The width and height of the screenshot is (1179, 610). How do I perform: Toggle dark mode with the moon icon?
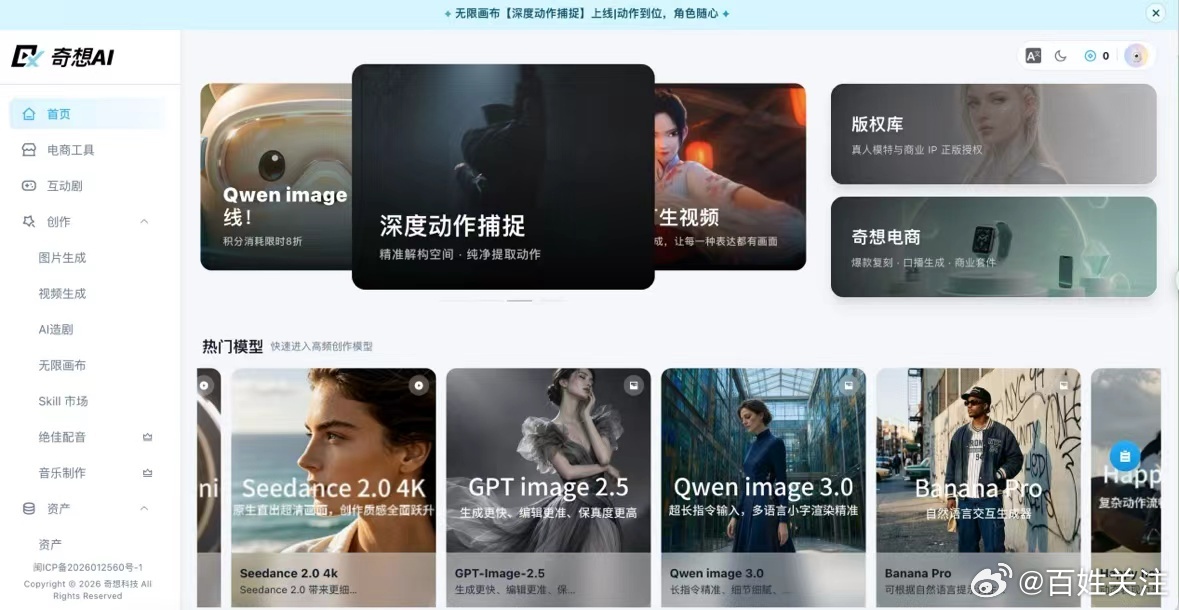(x=1060, y=56)
